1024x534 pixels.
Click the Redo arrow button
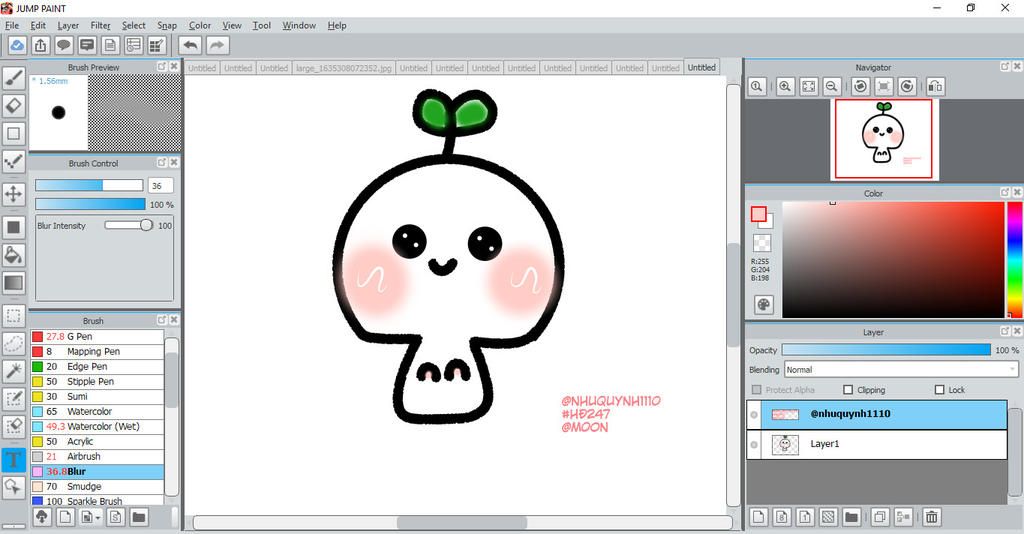tap(217, 45)
